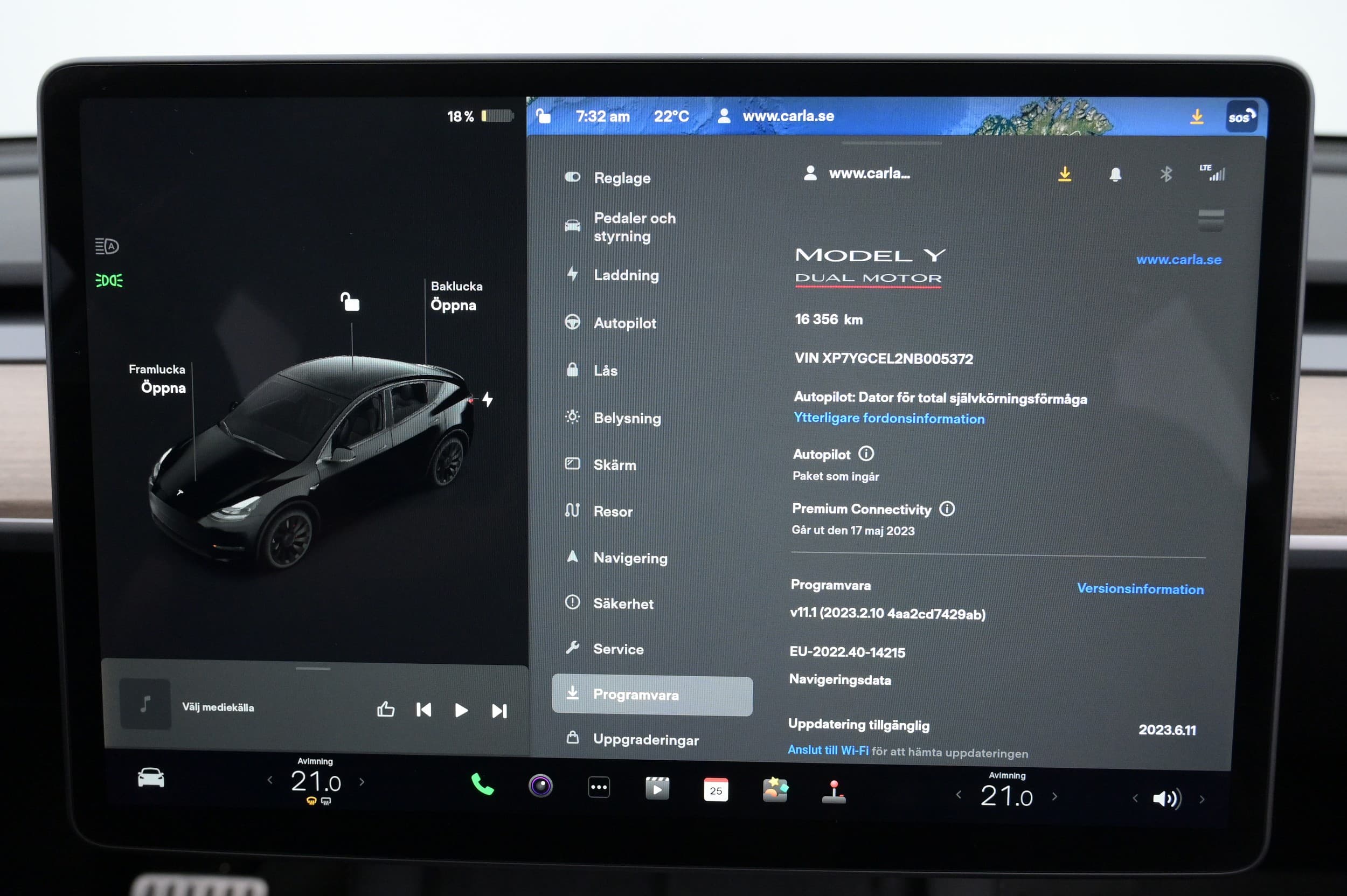Tap the LTE signal strength icon
Screen dimensions: 1347x896
pyautogui.click(x=1212, y=172)
